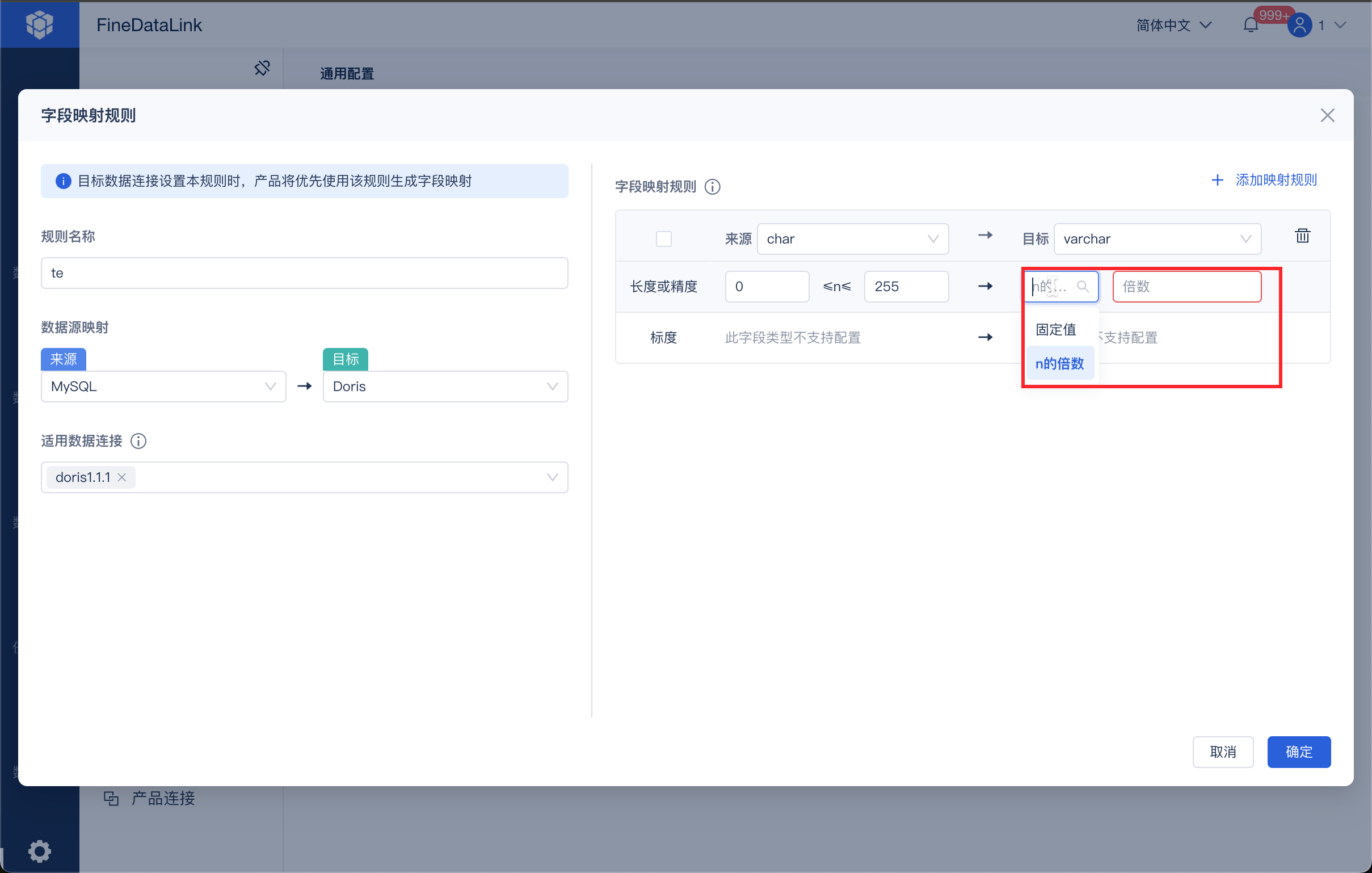This screenshot has width=1372, height=873.
Task: Select 固定值 from the dropdown list
Action: [1056, 329]
